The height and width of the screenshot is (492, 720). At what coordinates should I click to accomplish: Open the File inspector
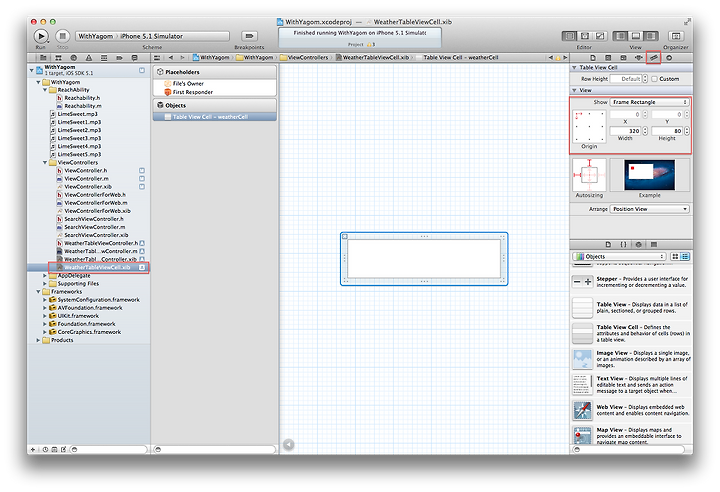tap(593, 58)
